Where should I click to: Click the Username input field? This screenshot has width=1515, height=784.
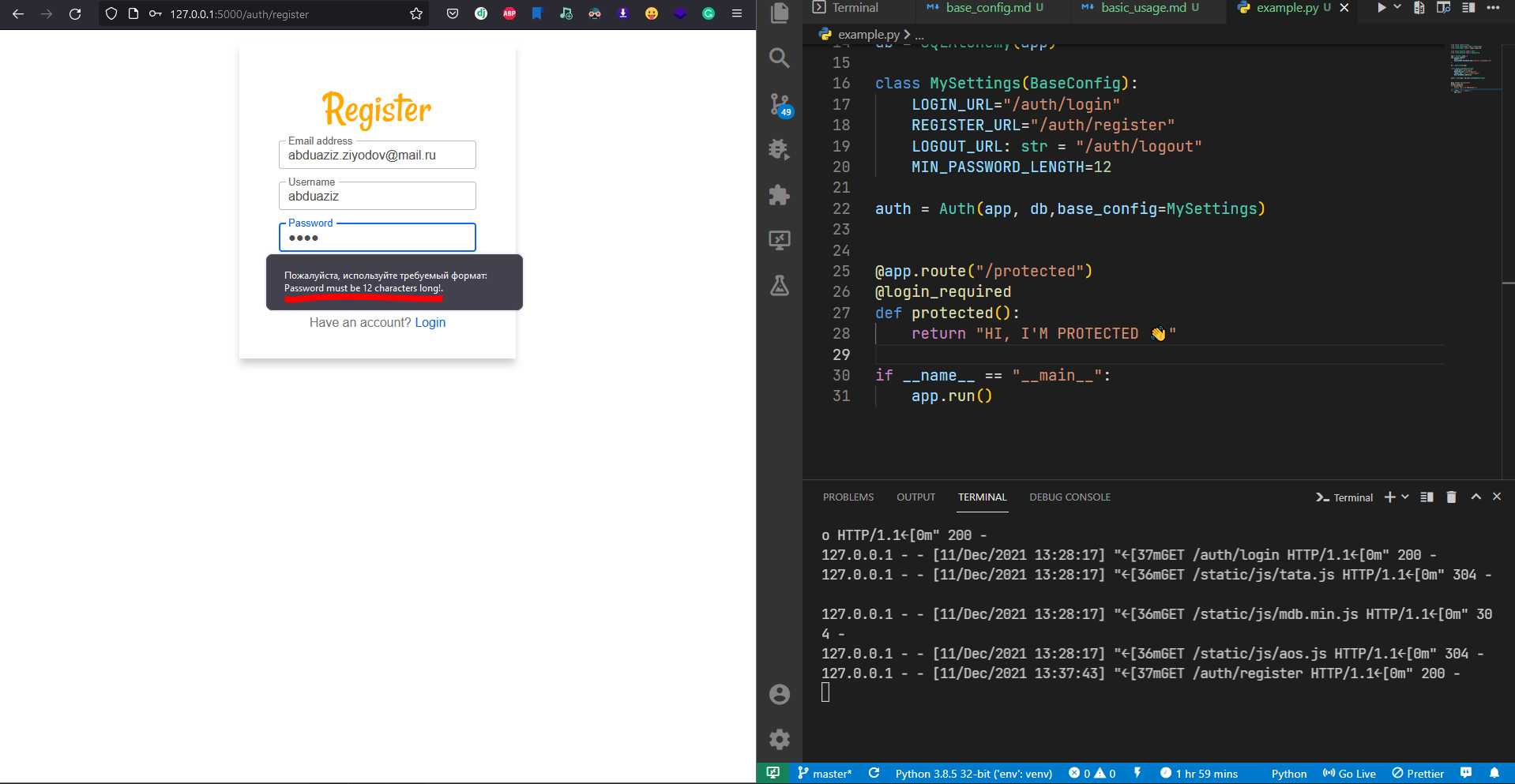378,196
